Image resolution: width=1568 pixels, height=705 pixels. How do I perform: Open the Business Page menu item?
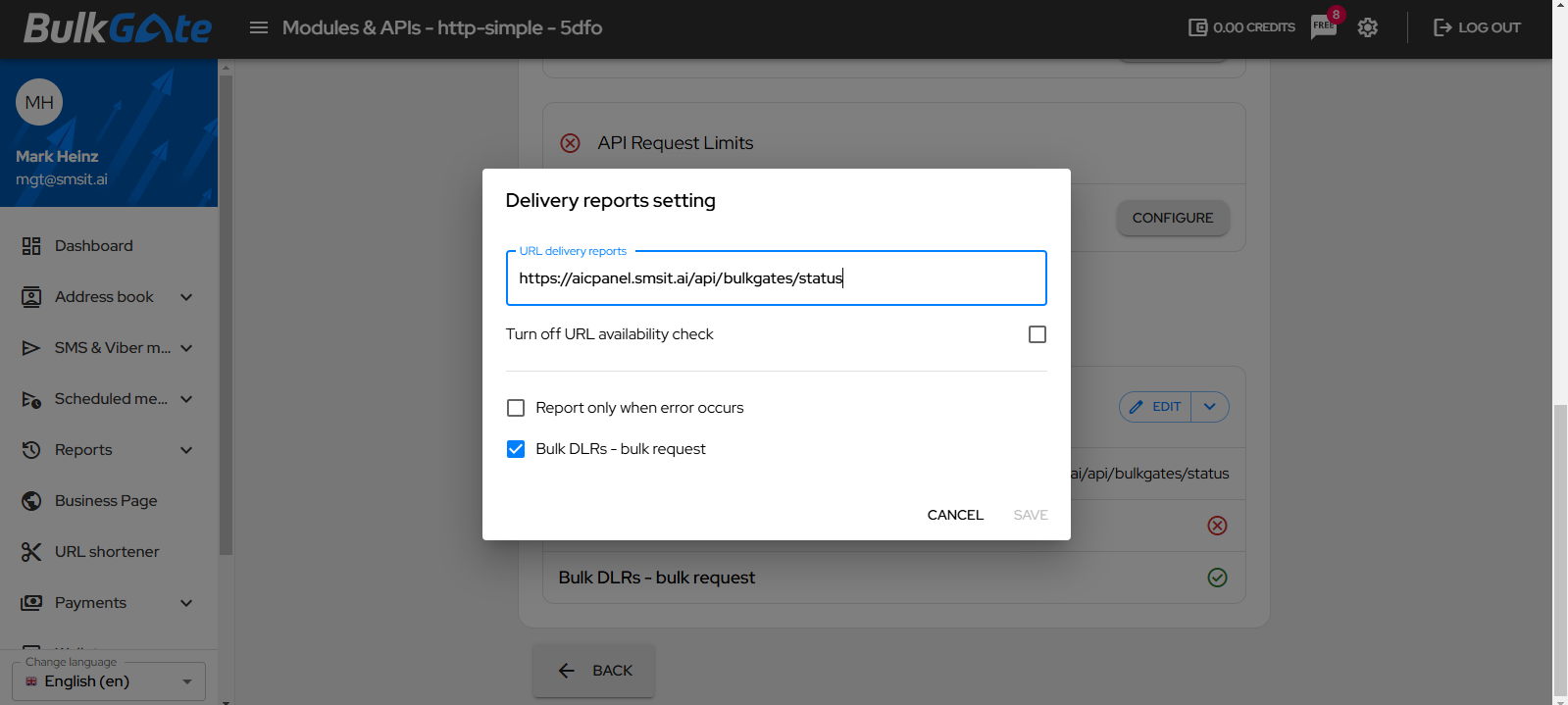[109, 501]
